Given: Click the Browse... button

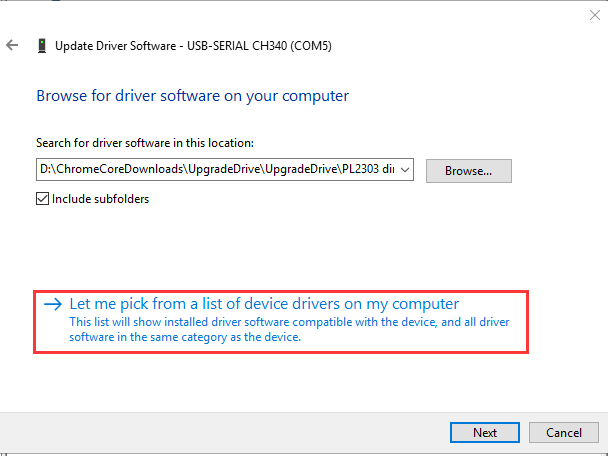Looking at the screenshot, I should [468, 170].
